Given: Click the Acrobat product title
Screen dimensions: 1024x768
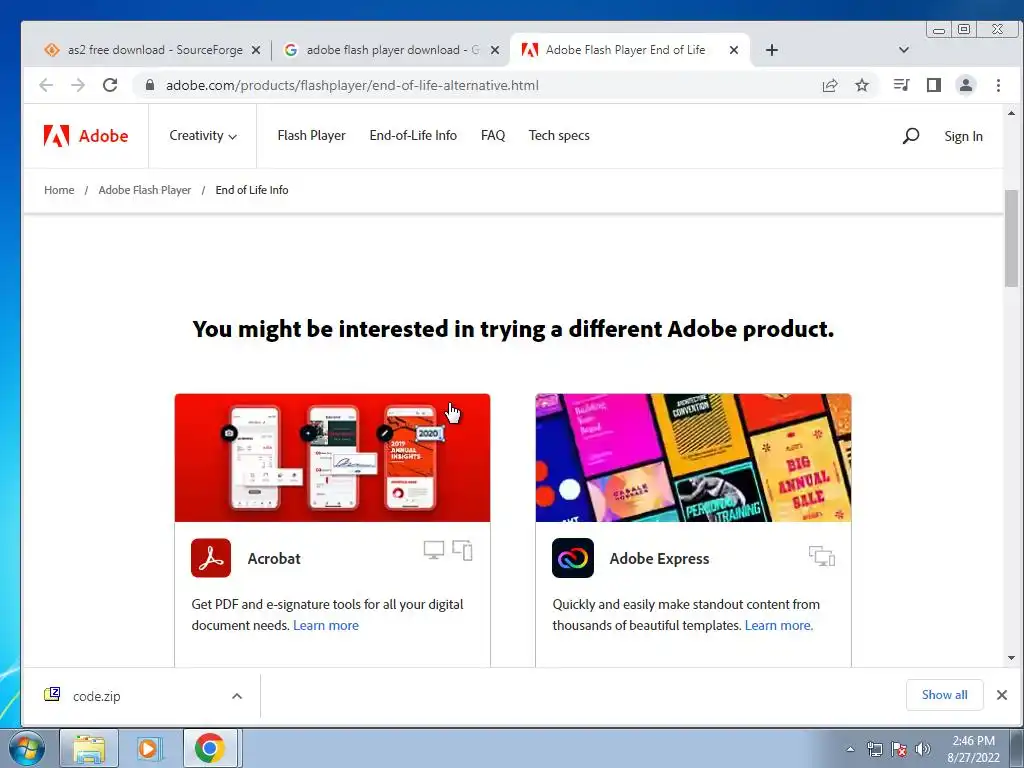Looking at the screenshot, I should tap(274, 558).
